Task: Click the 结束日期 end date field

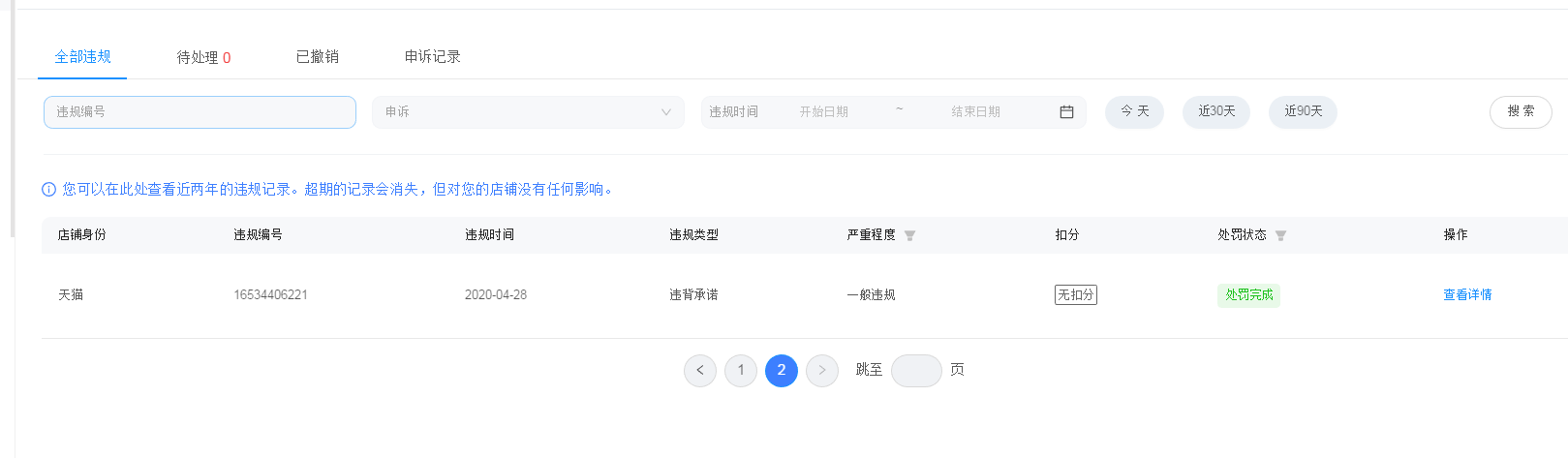Action: [975, 112]
